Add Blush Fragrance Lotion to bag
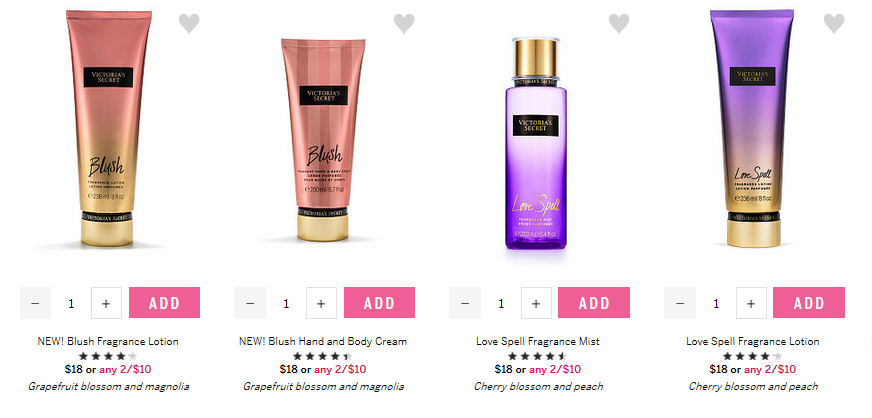 pyautogui.click(x=165, y=302)
